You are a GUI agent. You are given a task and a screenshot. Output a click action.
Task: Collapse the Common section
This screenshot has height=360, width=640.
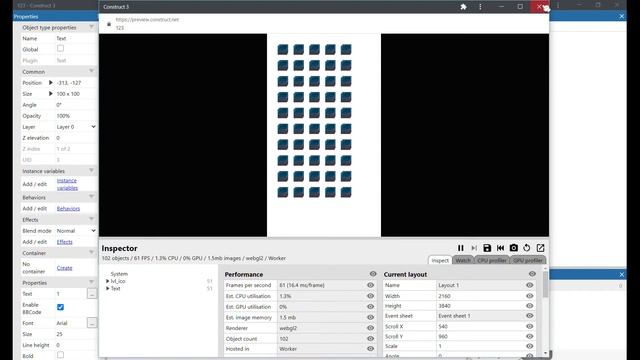pos(91,71)
